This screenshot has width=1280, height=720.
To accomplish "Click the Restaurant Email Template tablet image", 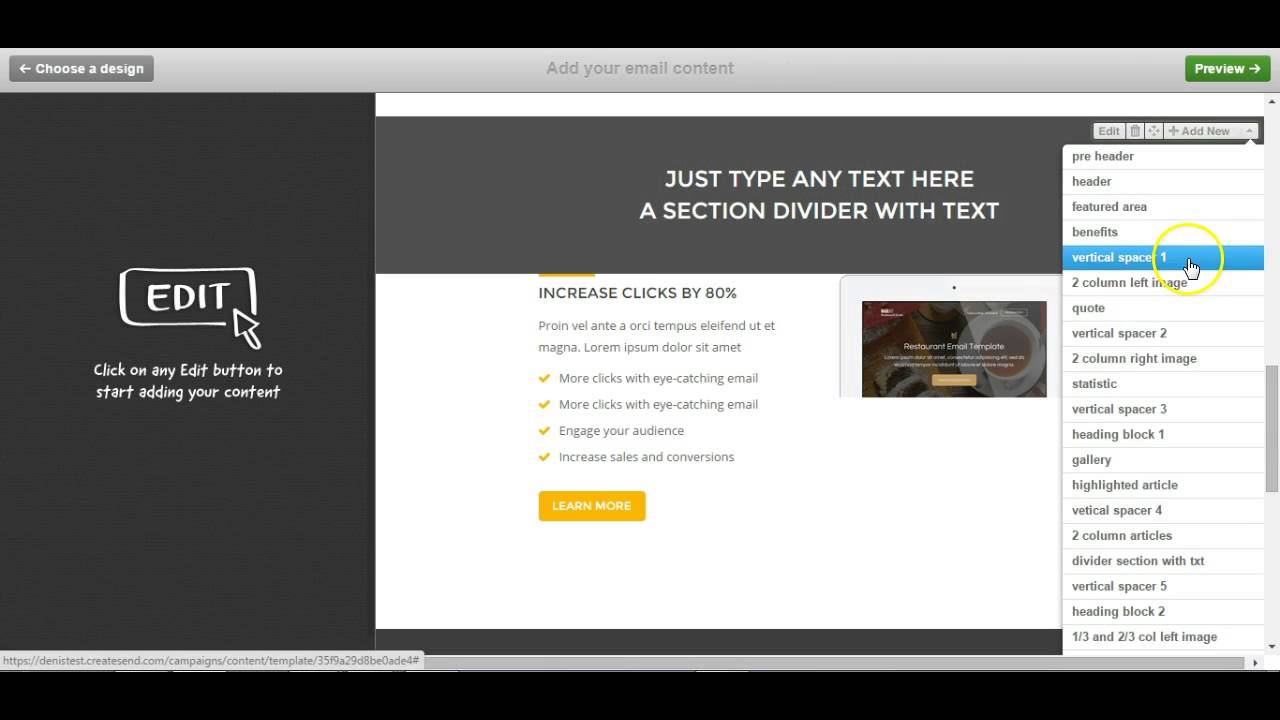I will 951,337.
